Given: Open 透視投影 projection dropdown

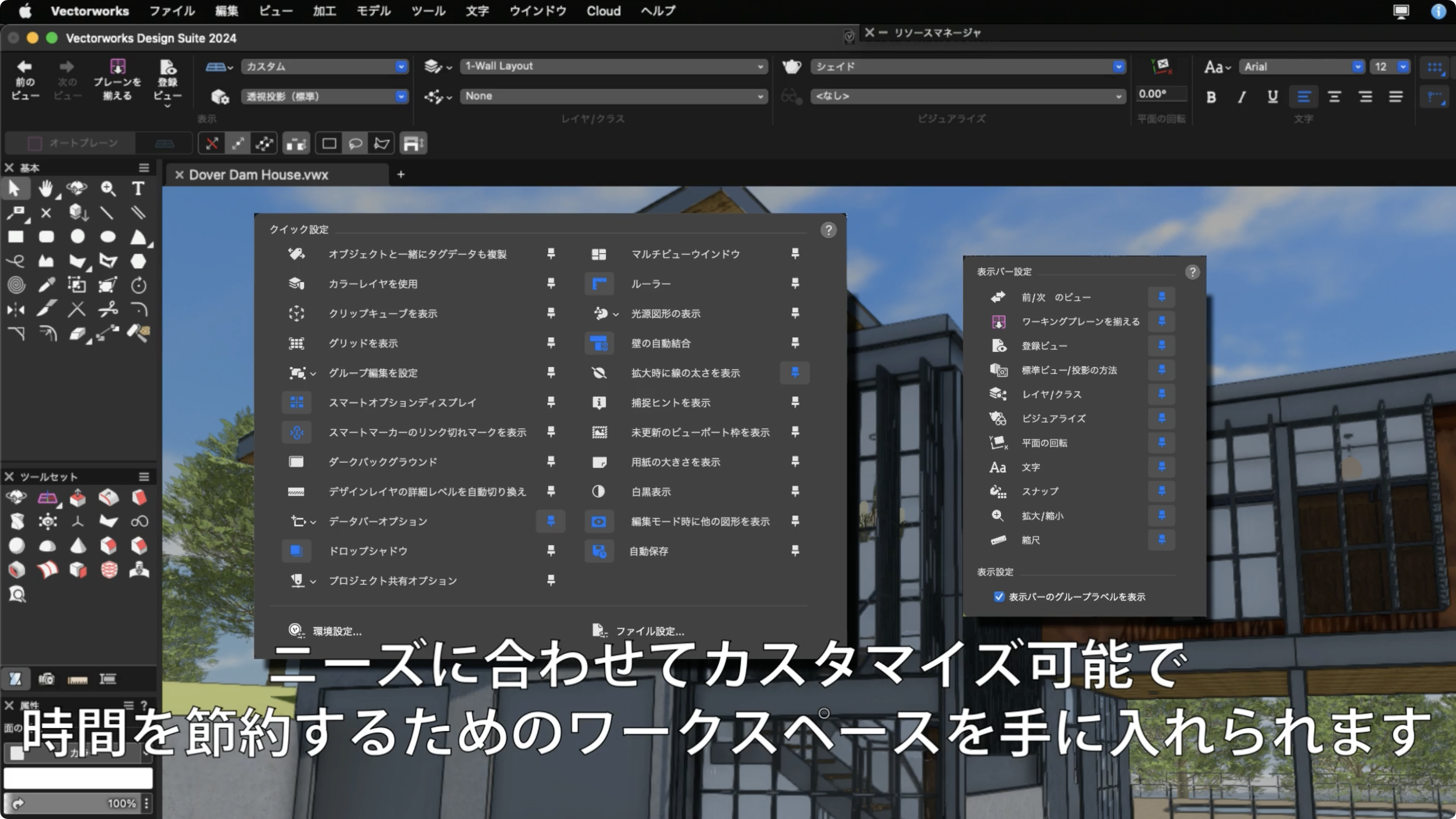Looking at the screenshot, I should [x=324, y=97].
